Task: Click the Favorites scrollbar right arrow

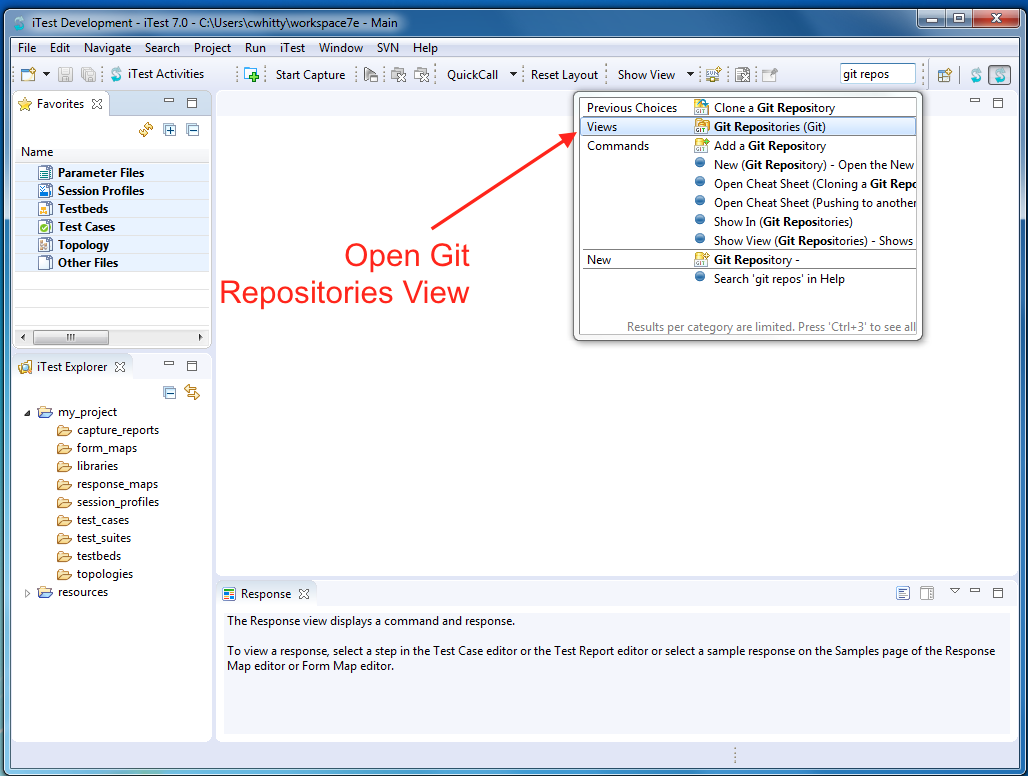Action: 201,337
